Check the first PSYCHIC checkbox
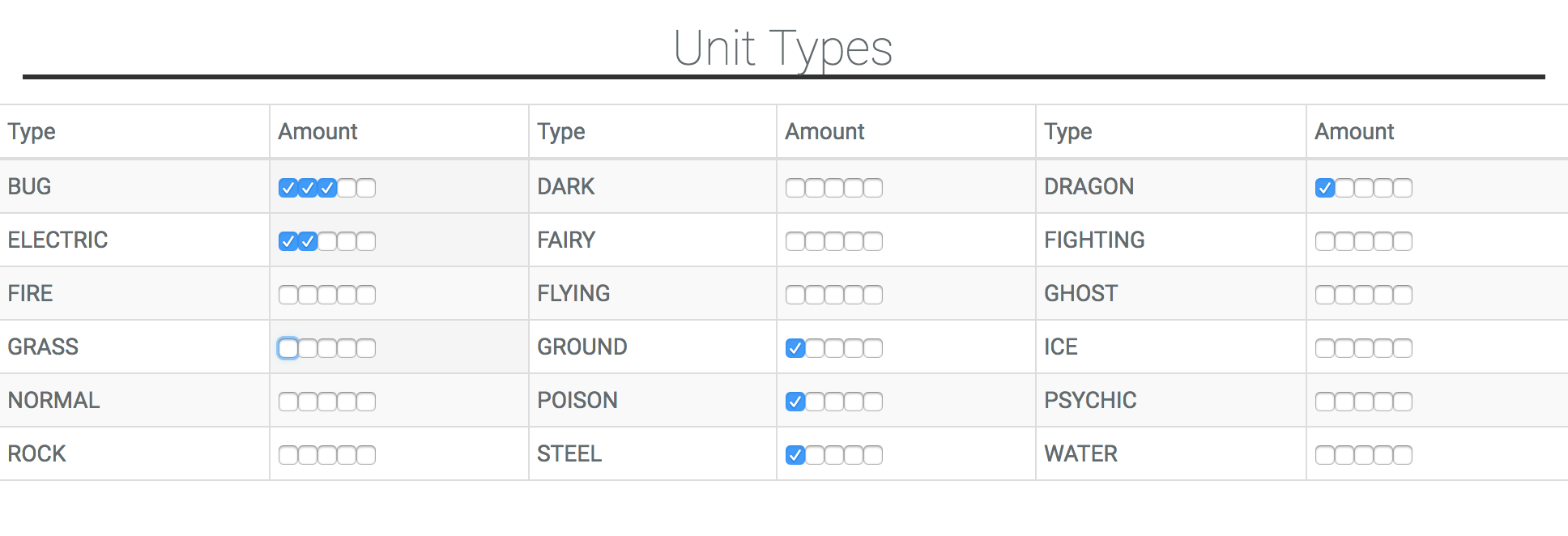This screenshot has width=1568, height=536. tap(1325, 402)
